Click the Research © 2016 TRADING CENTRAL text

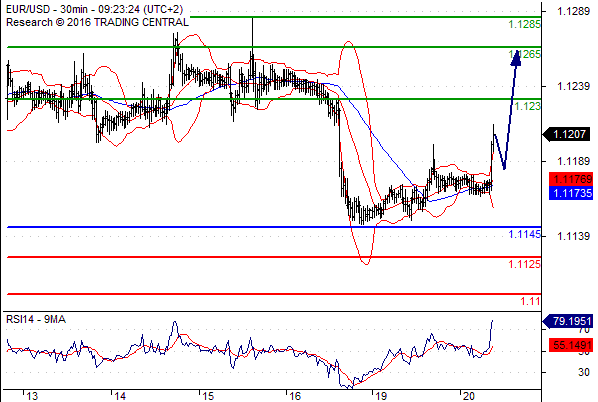coord(97,23)
